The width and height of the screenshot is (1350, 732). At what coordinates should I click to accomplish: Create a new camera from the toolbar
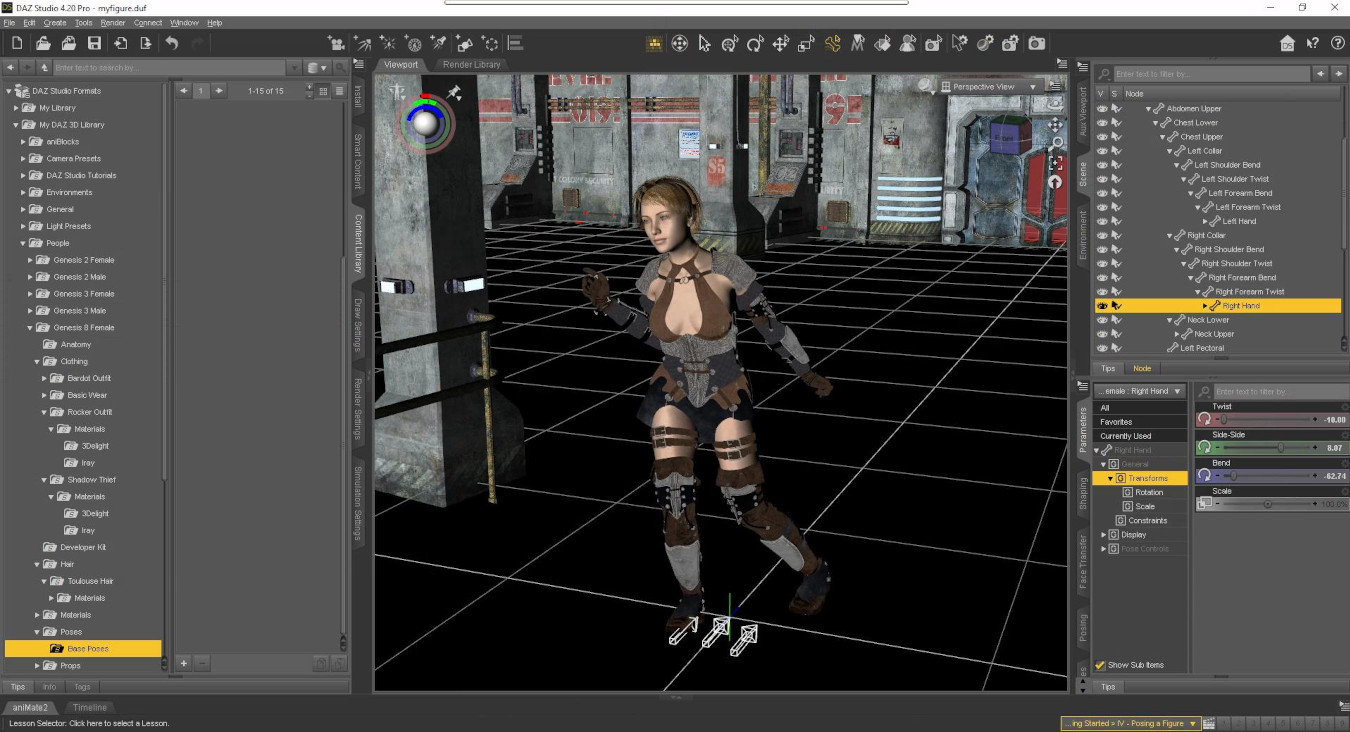tap(336, 44)
